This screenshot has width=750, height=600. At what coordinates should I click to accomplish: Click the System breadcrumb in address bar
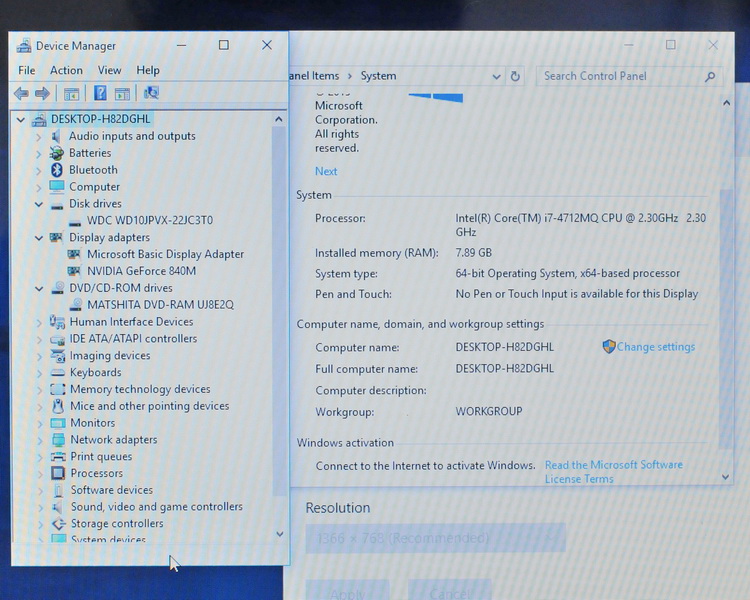[378, 76]
